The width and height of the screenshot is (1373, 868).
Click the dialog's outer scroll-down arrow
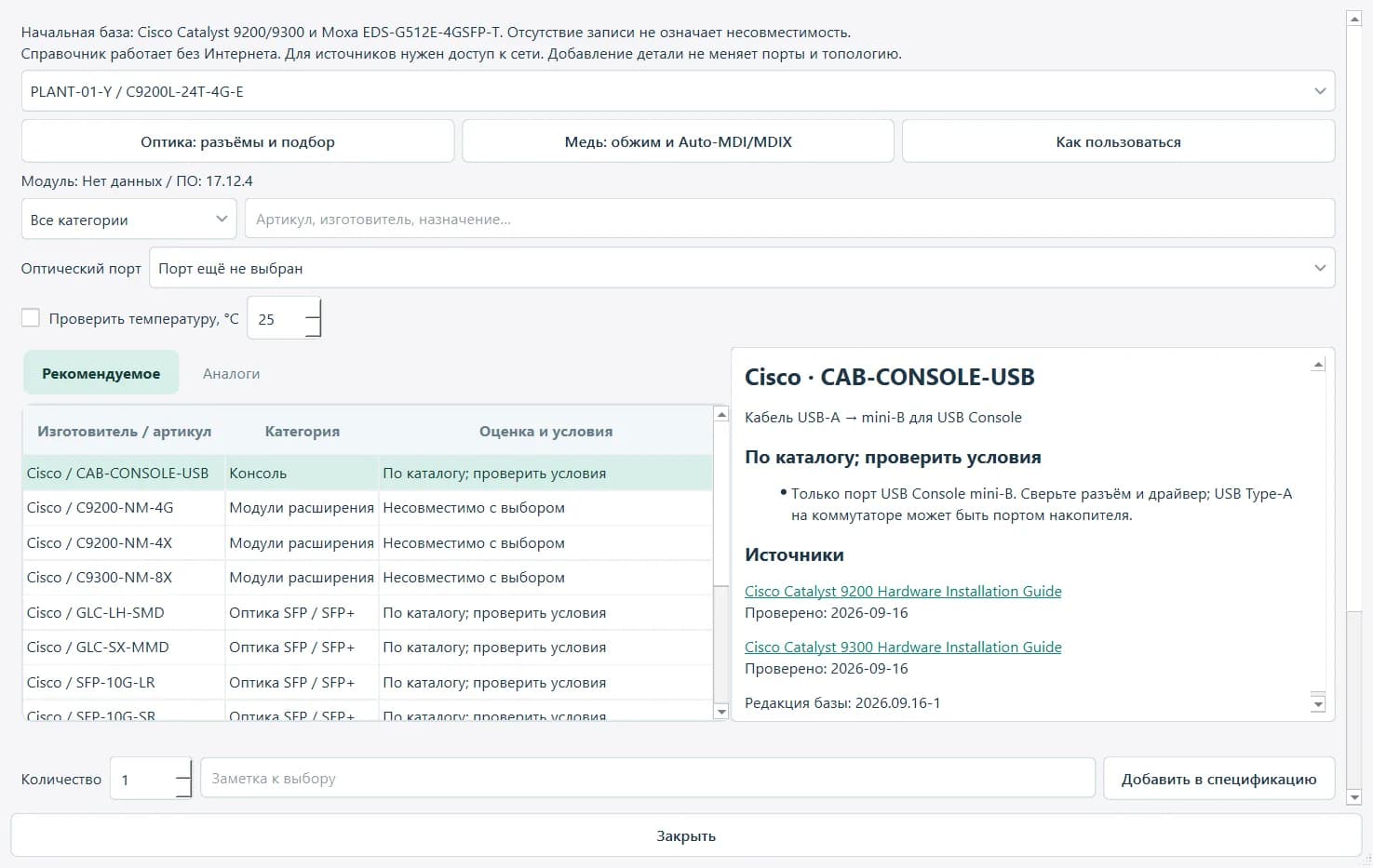(1353, 796)
